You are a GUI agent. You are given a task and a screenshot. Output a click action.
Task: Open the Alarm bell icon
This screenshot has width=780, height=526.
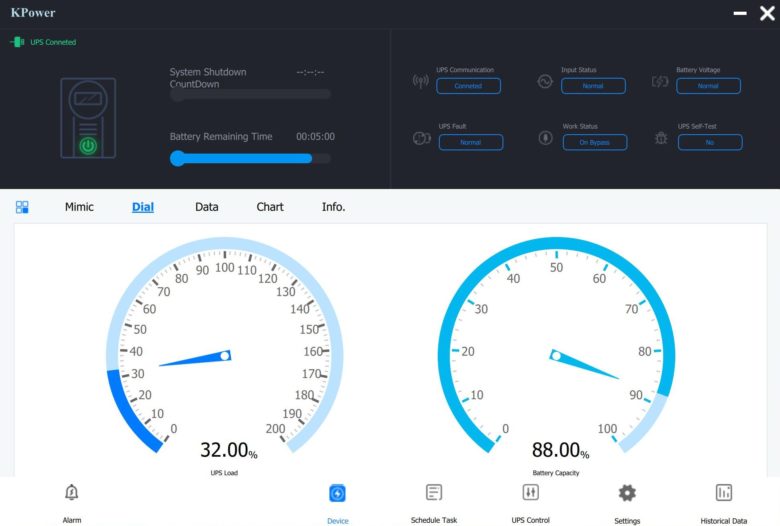(x=72, y=492)
